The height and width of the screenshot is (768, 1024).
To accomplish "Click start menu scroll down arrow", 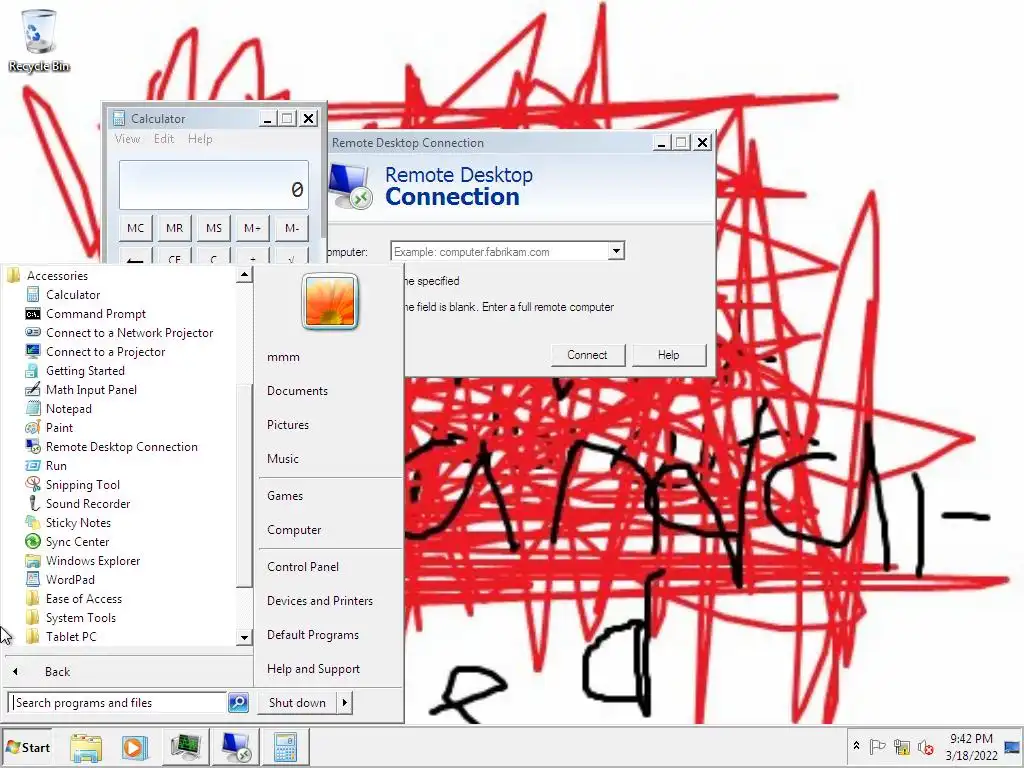I will click(244, 637).
